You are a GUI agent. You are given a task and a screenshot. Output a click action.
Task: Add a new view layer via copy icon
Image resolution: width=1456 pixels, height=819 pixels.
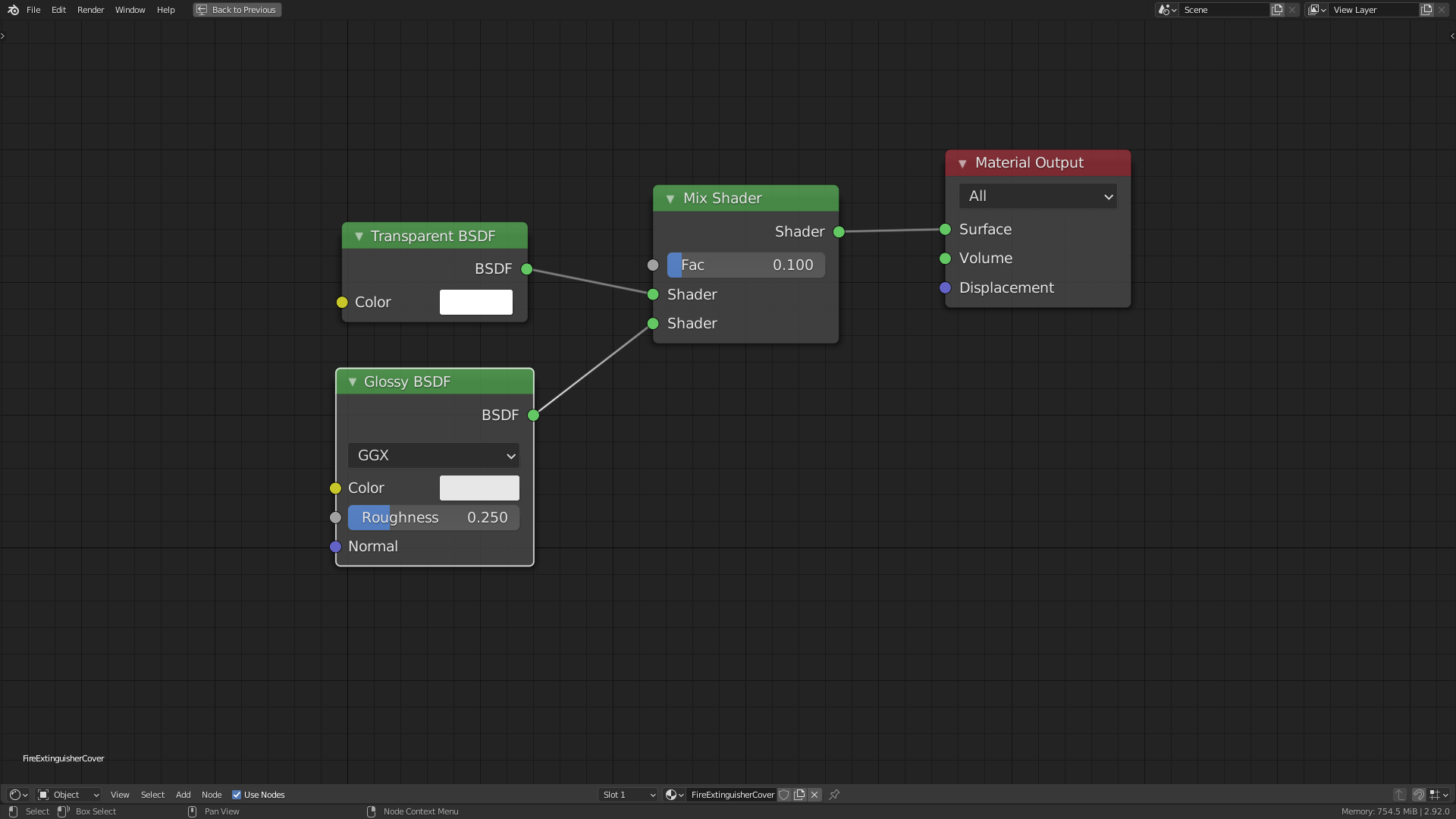(1426, 10)
